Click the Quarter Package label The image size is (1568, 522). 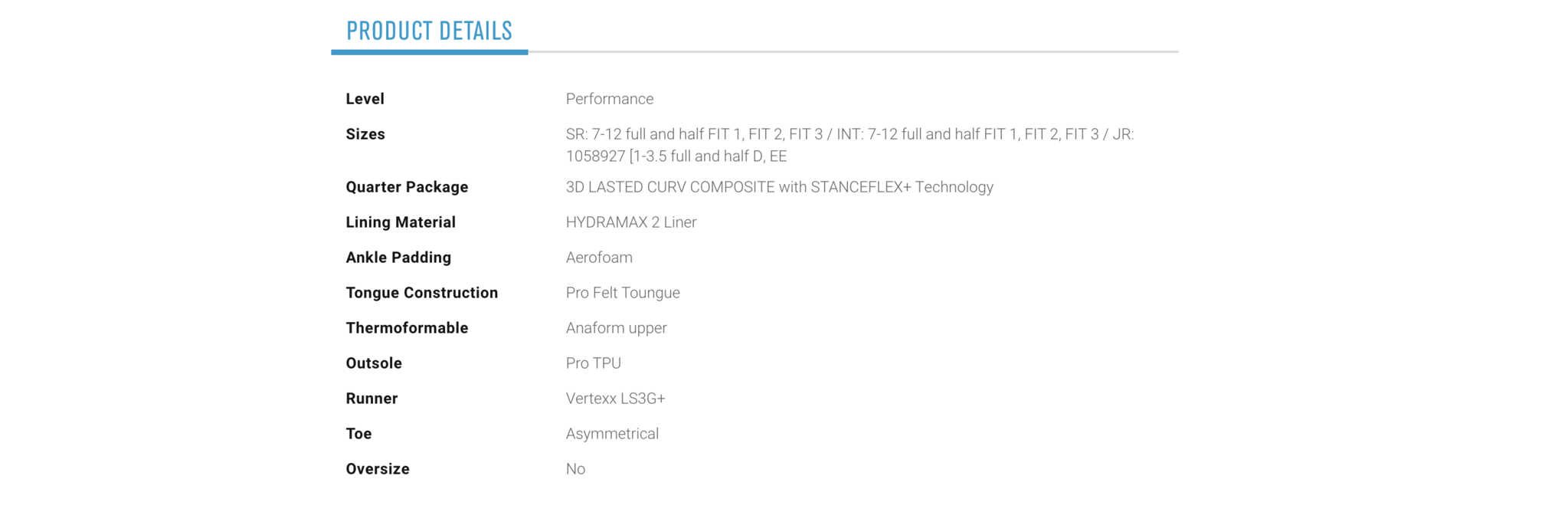[407, 187]
